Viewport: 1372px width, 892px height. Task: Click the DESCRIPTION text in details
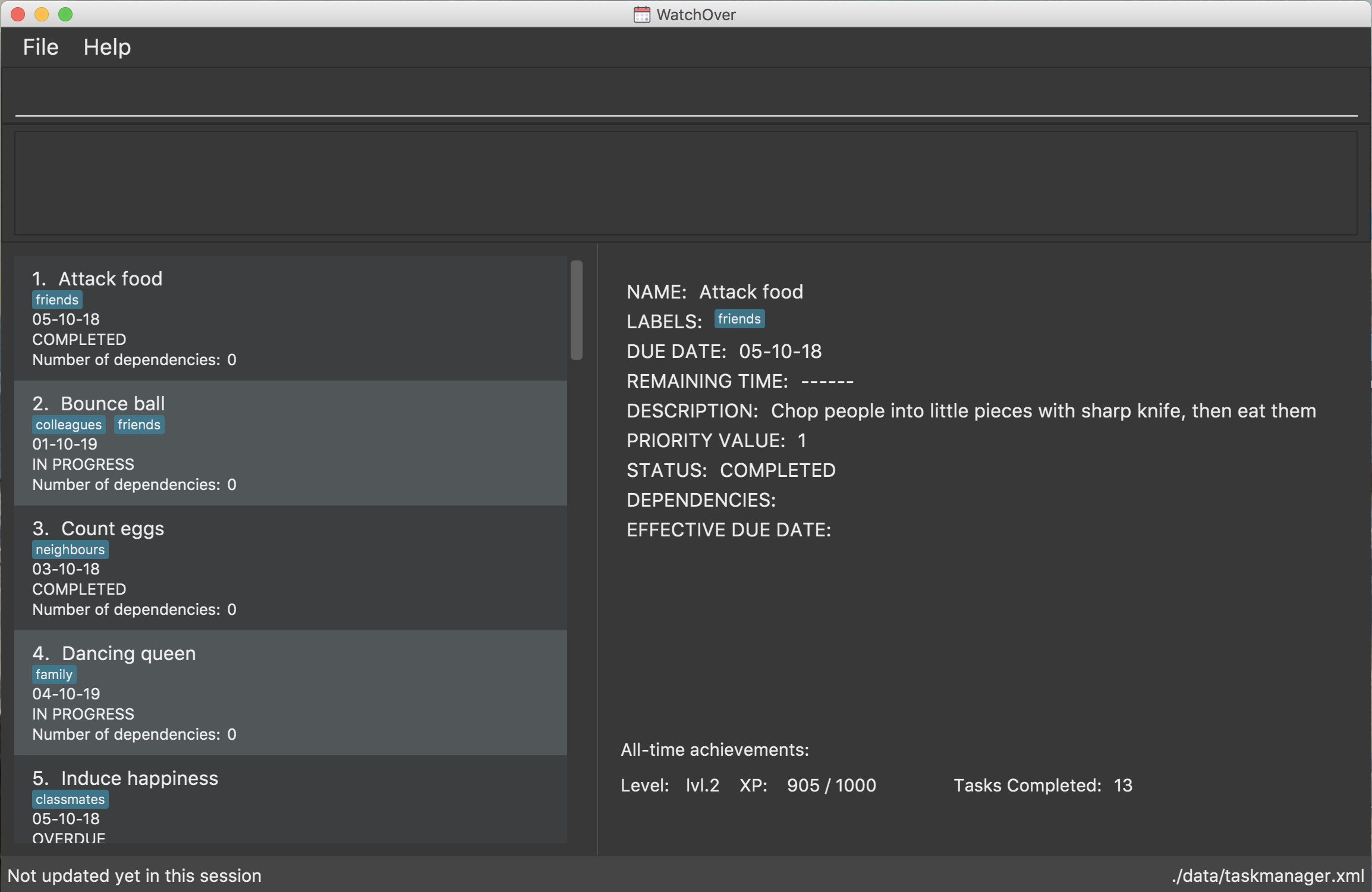click(x=1043, y=411)
